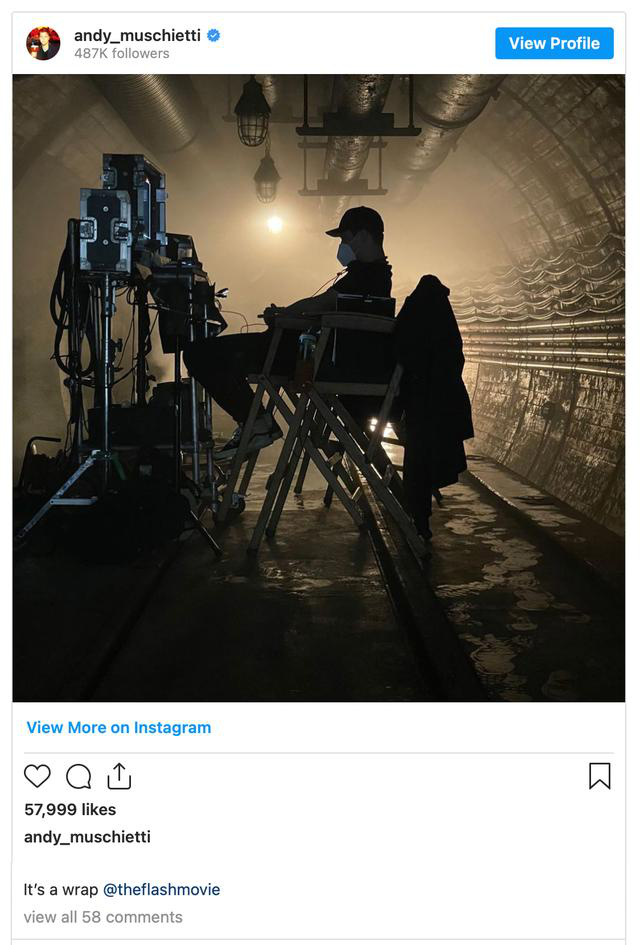Click the film equipment cases on the stand
Image resolution: width=640 pixels, height=945 pixels.
124,211
